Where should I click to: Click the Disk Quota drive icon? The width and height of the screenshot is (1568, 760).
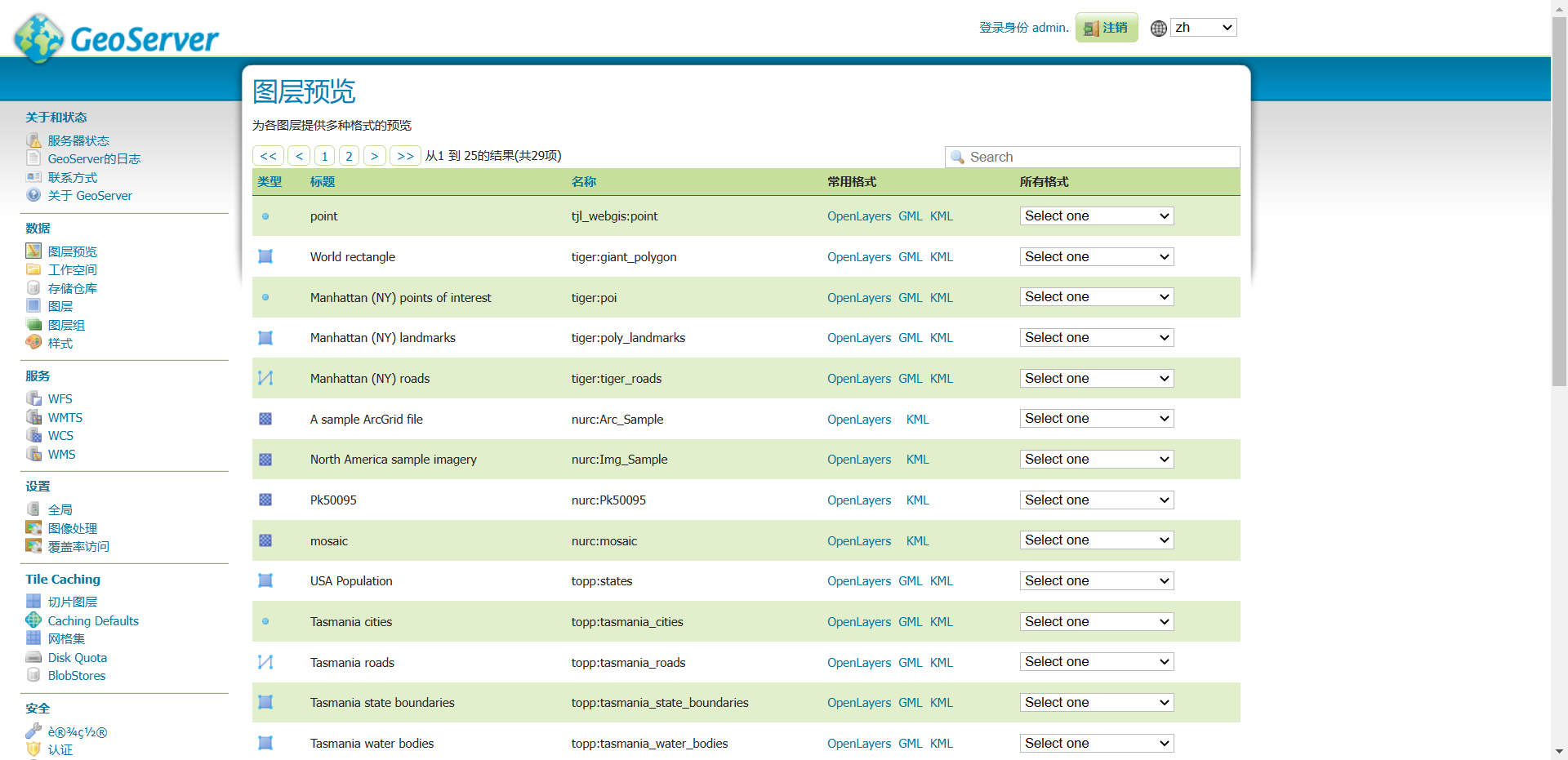click(x=33, y=657)
